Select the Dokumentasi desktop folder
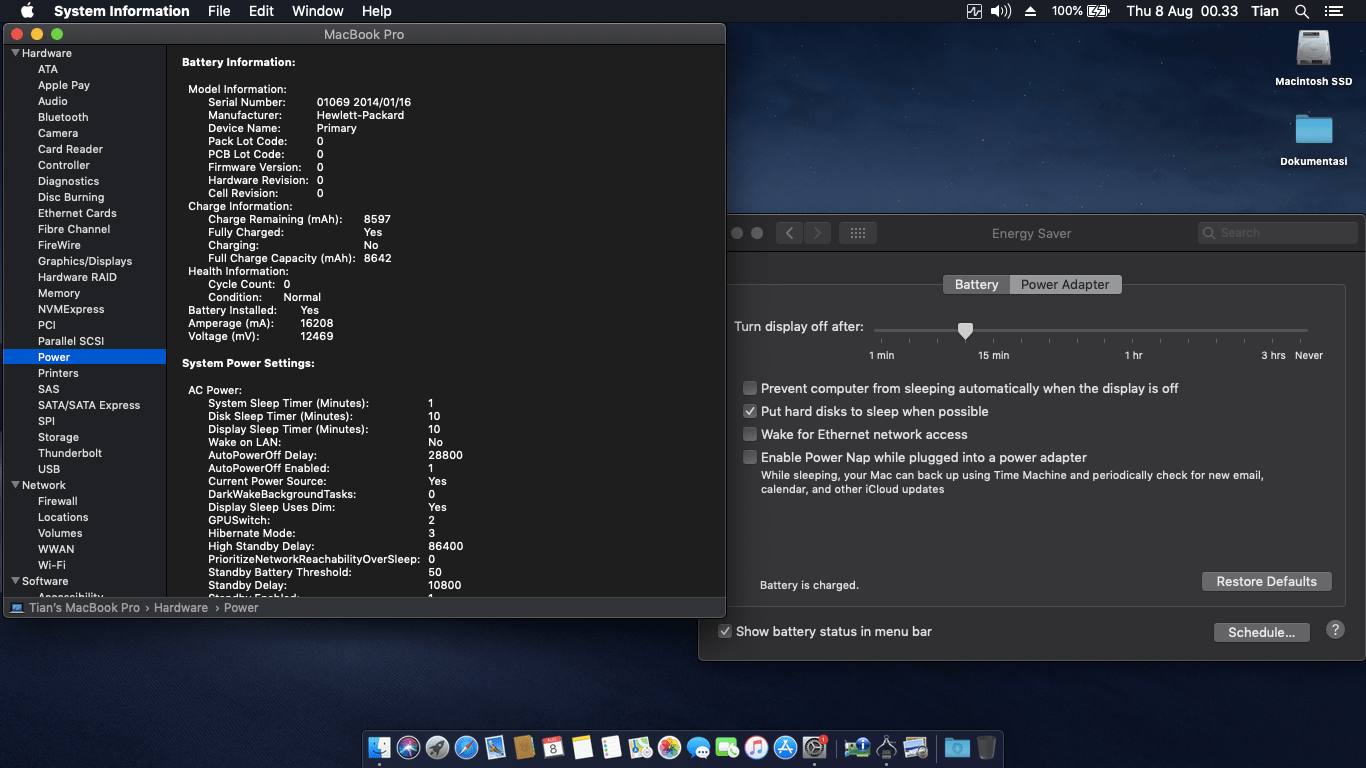The width and height of the screenshot is (1366, 768). (x=1313, y=139)
